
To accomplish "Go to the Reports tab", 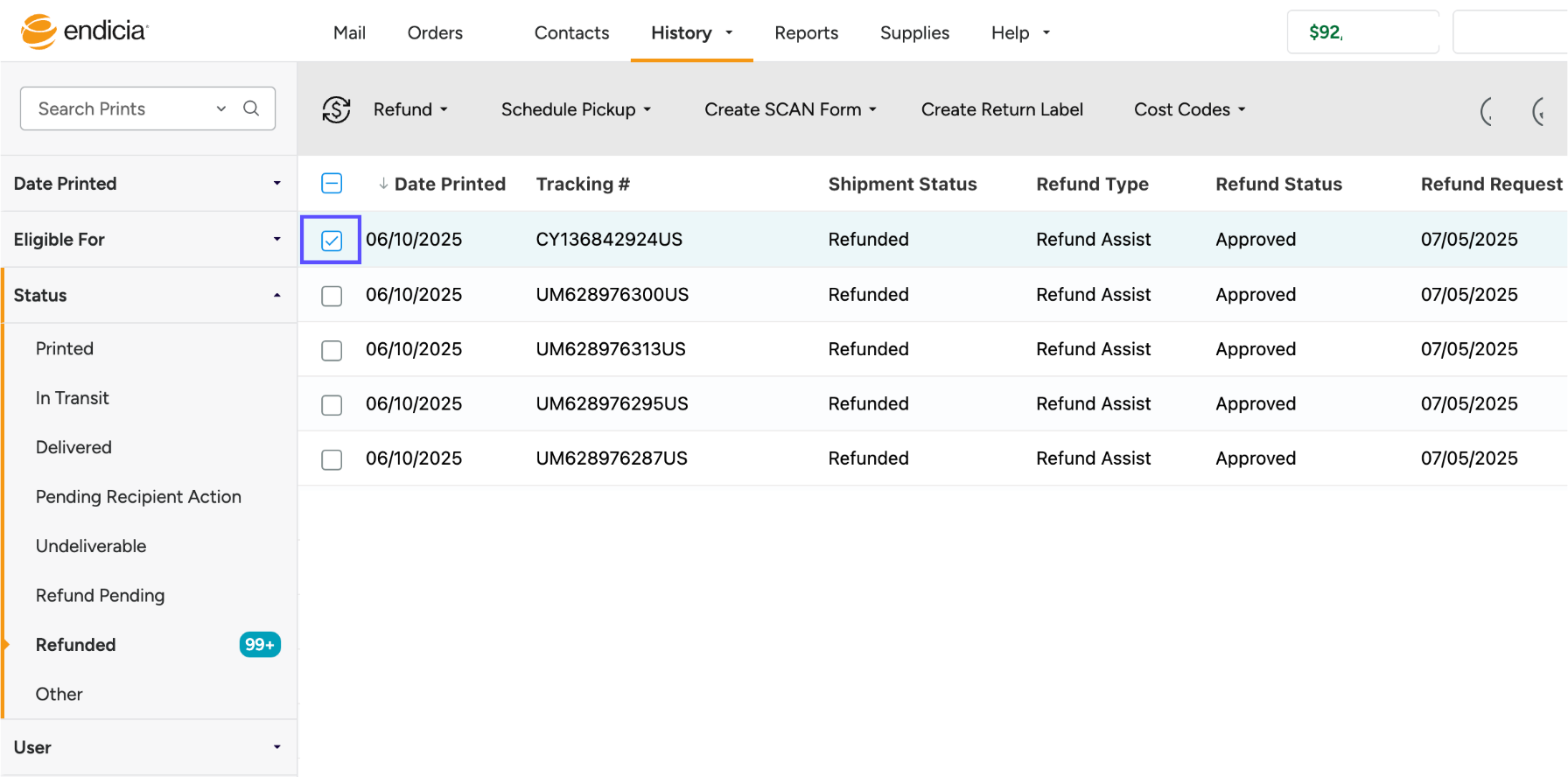I will click(806, 33).
